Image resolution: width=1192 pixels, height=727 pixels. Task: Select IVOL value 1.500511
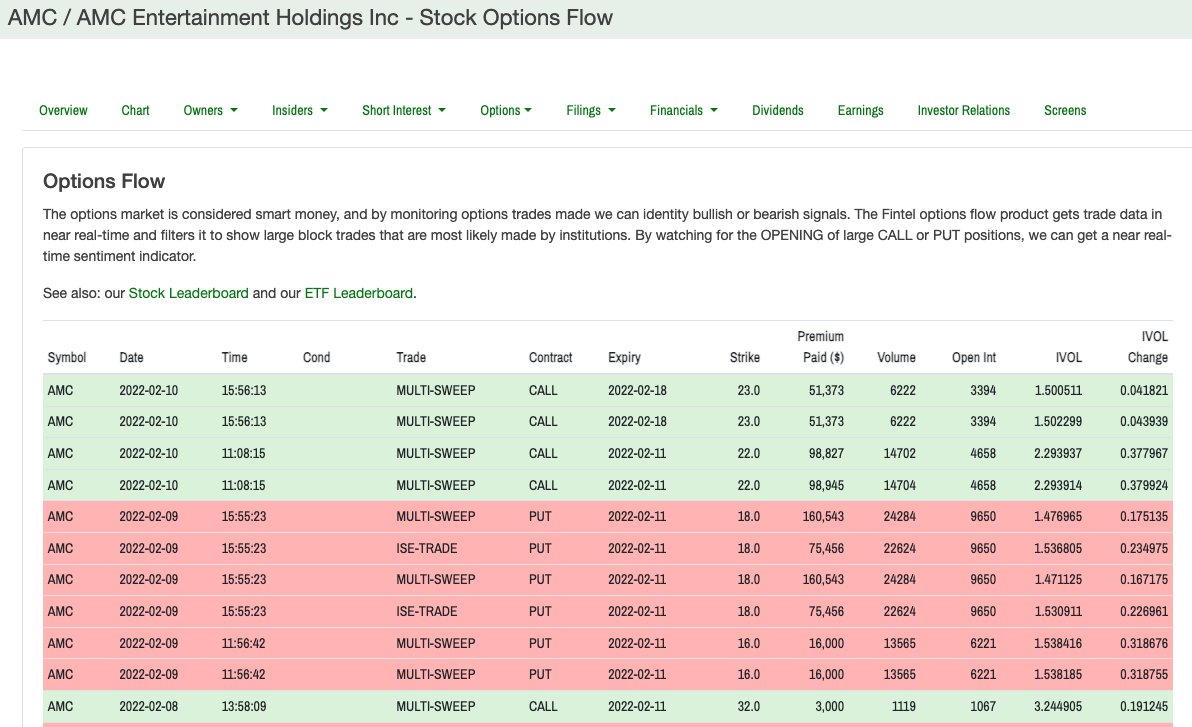tap(1057, 390)
